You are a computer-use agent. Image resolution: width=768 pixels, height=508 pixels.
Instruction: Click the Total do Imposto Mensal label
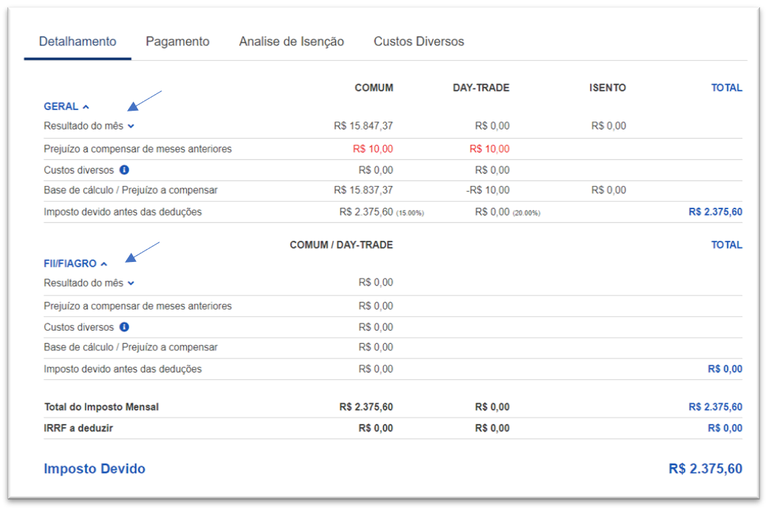point(101,407)
